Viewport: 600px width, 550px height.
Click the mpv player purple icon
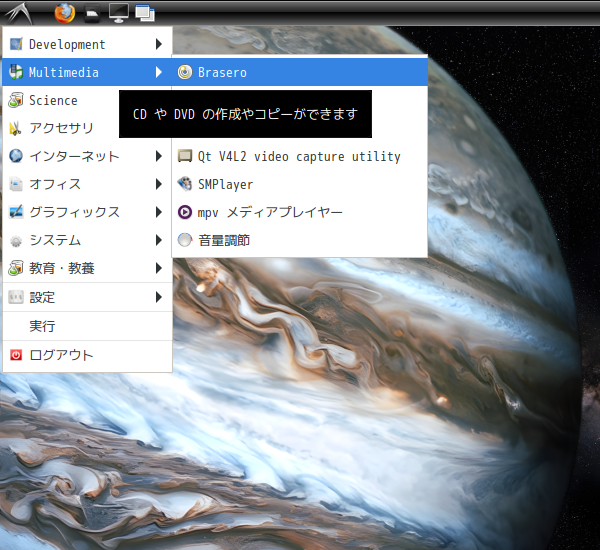point(185,212)
